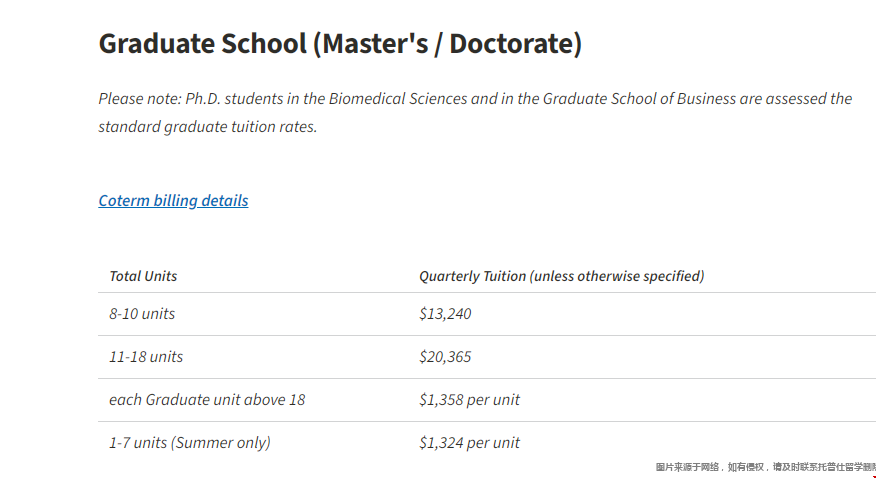876x478 pixels.
Task: Select the Total Units column header
Action: point(143,276)
